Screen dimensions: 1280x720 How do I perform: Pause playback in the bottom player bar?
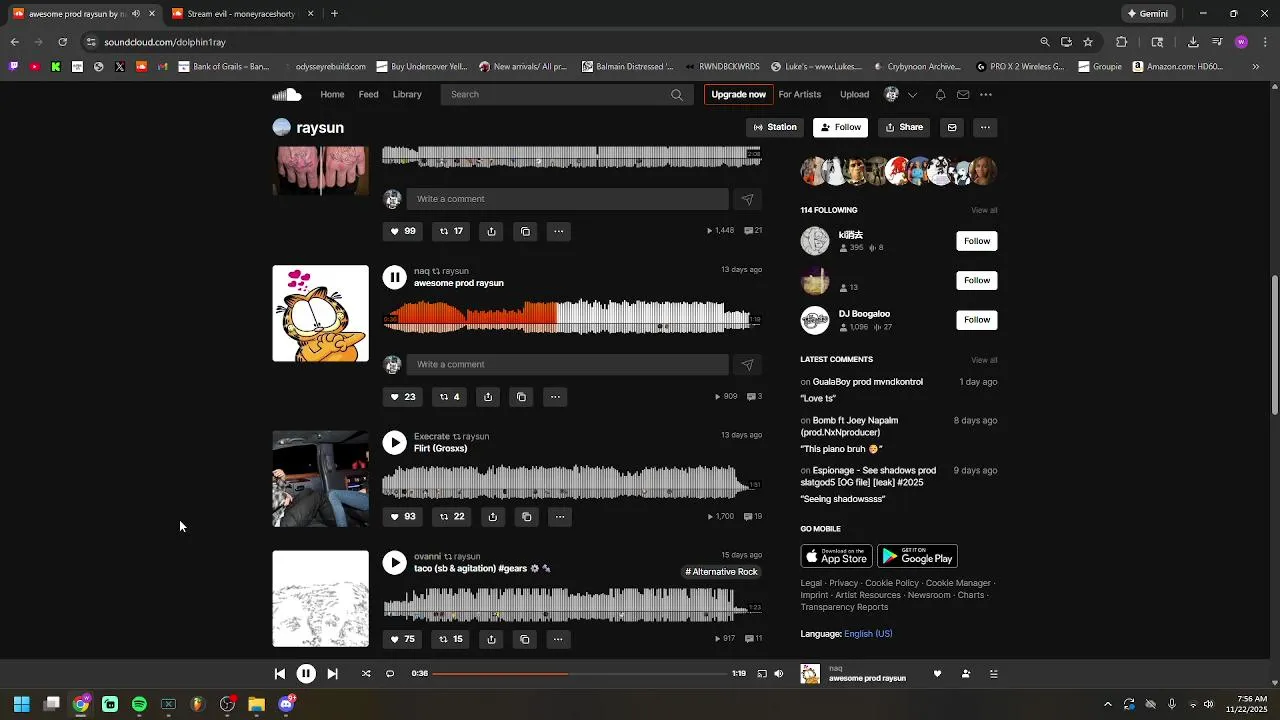point(306,674)
